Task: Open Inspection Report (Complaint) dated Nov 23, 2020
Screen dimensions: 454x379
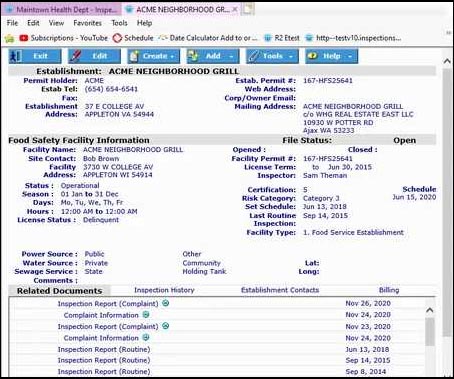Action: [108, 327]
